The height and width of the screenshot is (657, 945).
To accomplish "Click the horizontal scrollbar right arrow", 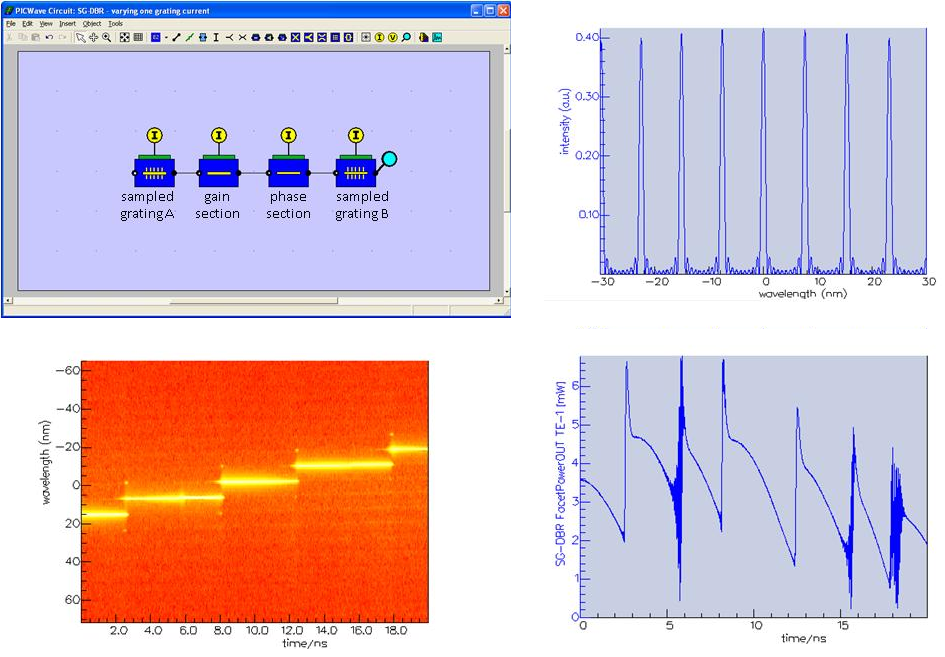I will pos(499,300).
